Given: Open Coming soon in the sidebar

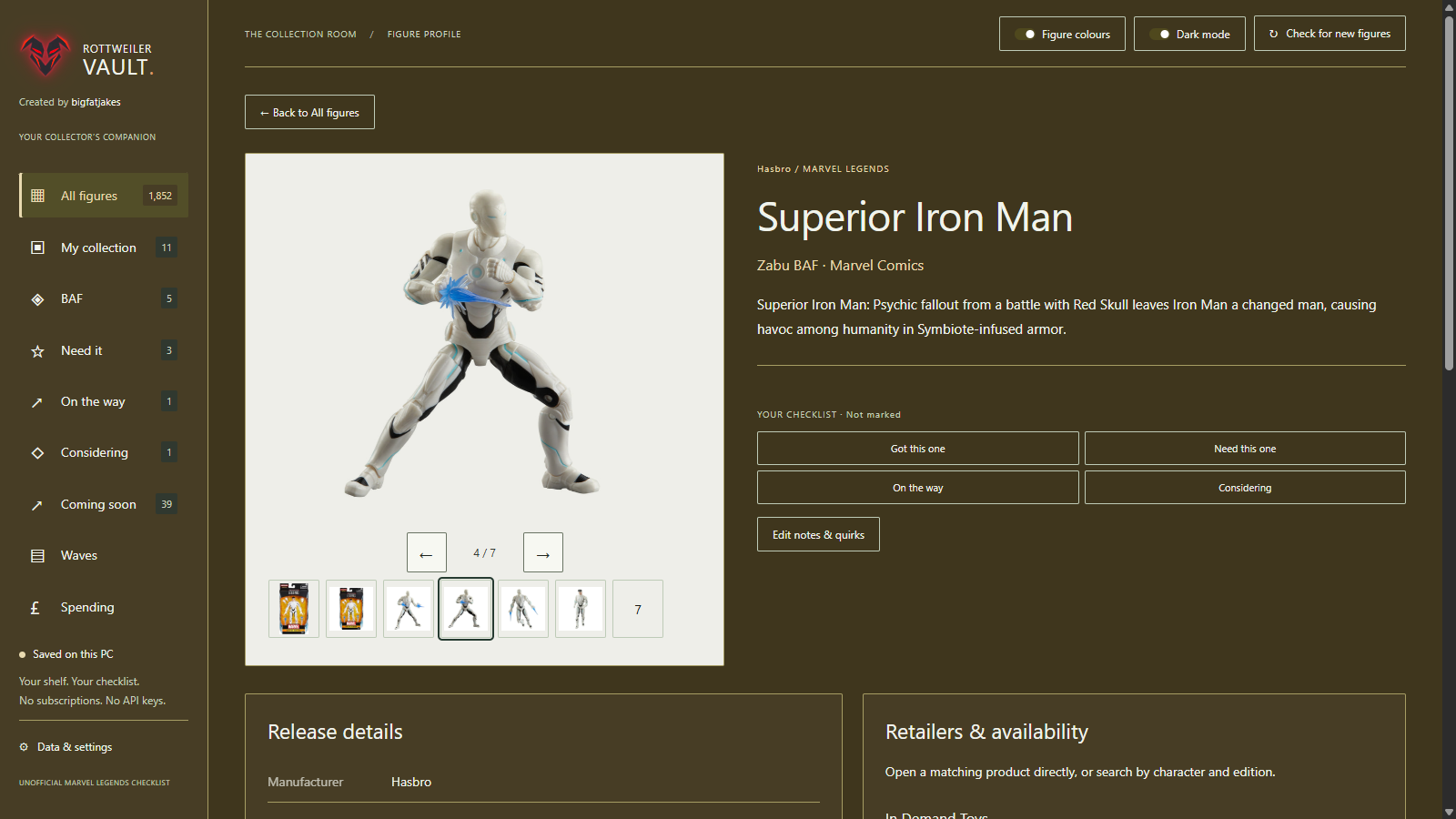Looking at the screenshot, I should click(x=104, y=504).
